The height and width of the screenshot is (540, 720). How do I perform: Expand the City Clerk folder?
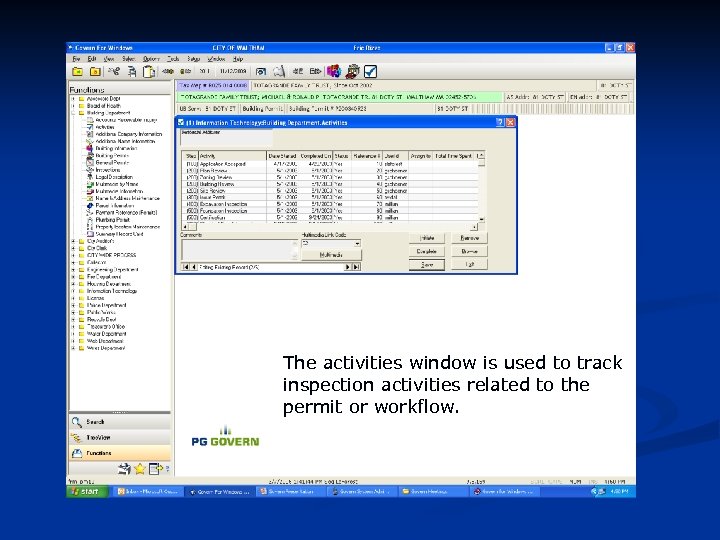click(73, 248)
